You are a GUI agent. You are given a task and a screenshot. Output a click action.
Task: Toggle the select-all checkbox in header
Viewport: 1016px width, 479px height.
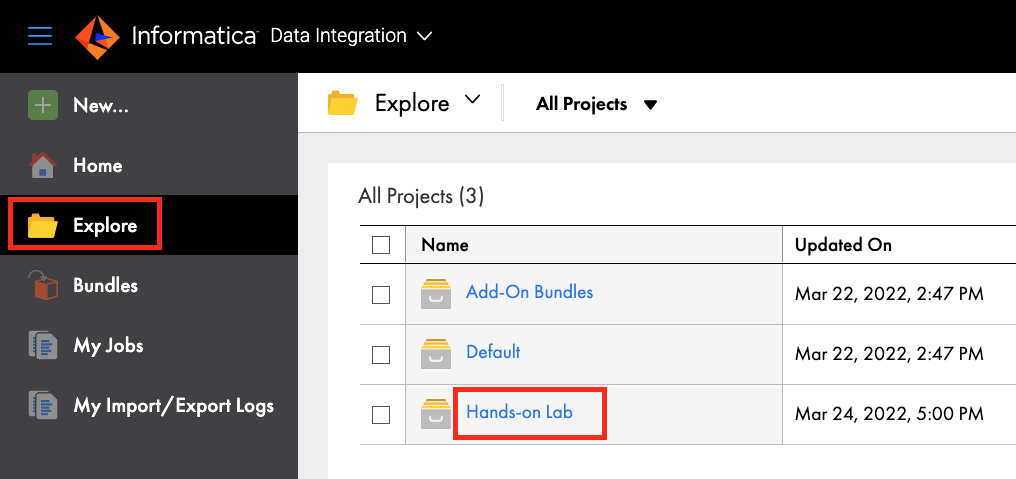click(381, 245)
